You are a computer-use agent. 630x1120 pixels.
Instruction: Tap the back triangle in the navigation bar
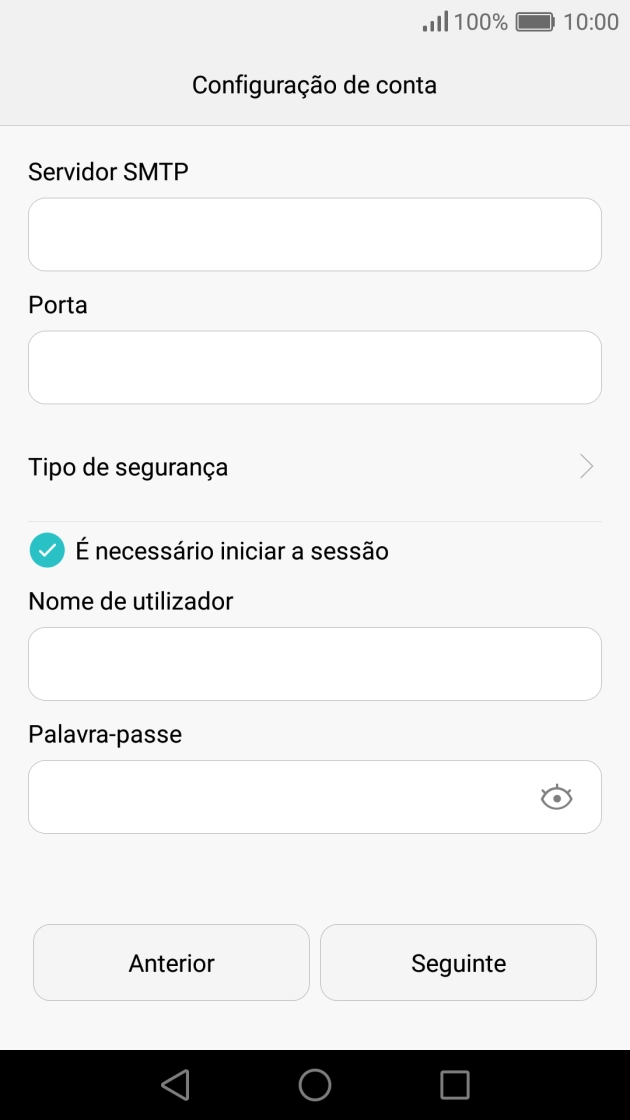click(x=173, y=1083)
